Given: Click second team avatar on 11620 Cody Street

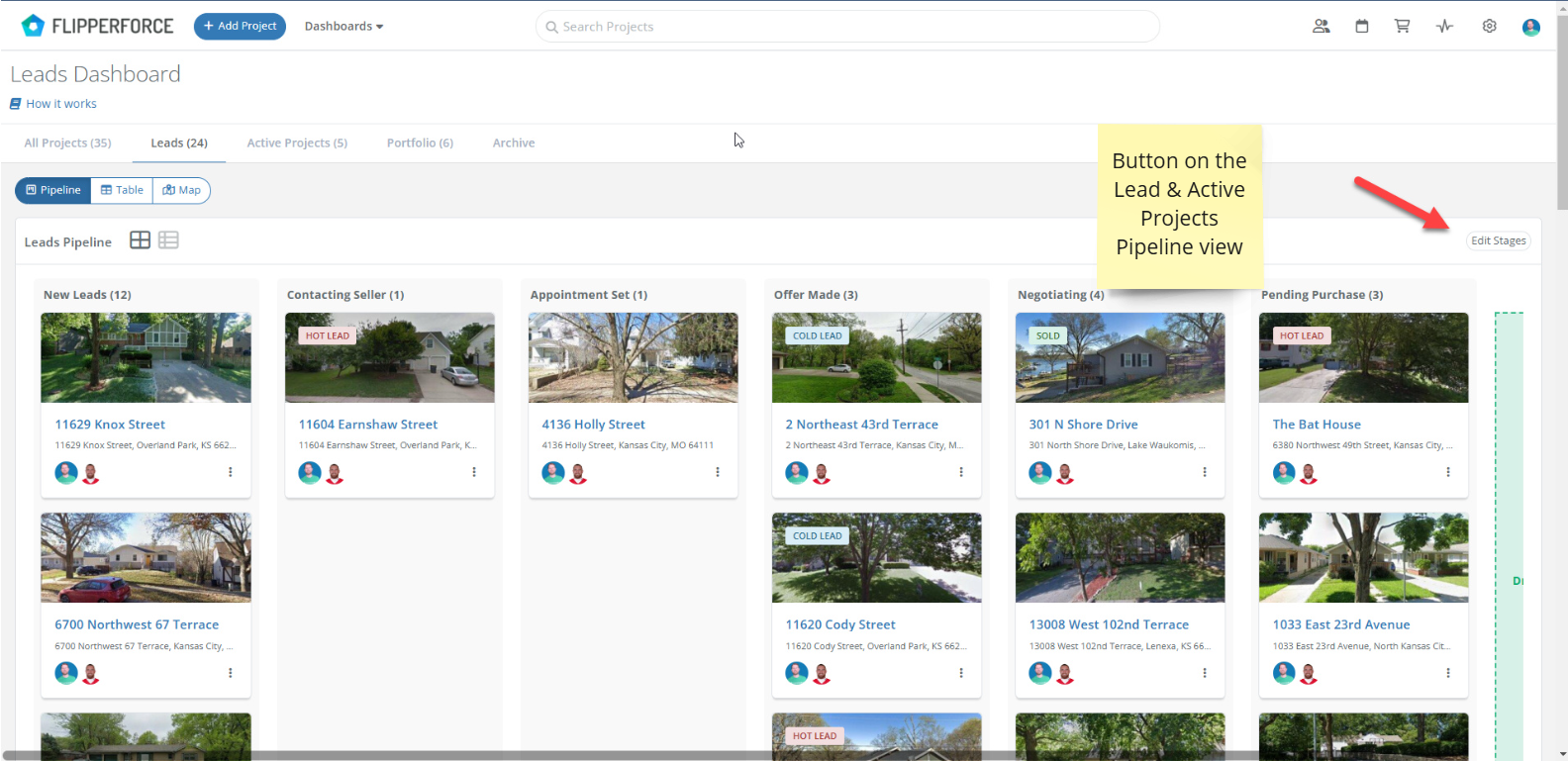Looking at the screenshot, I should [822, 674].
